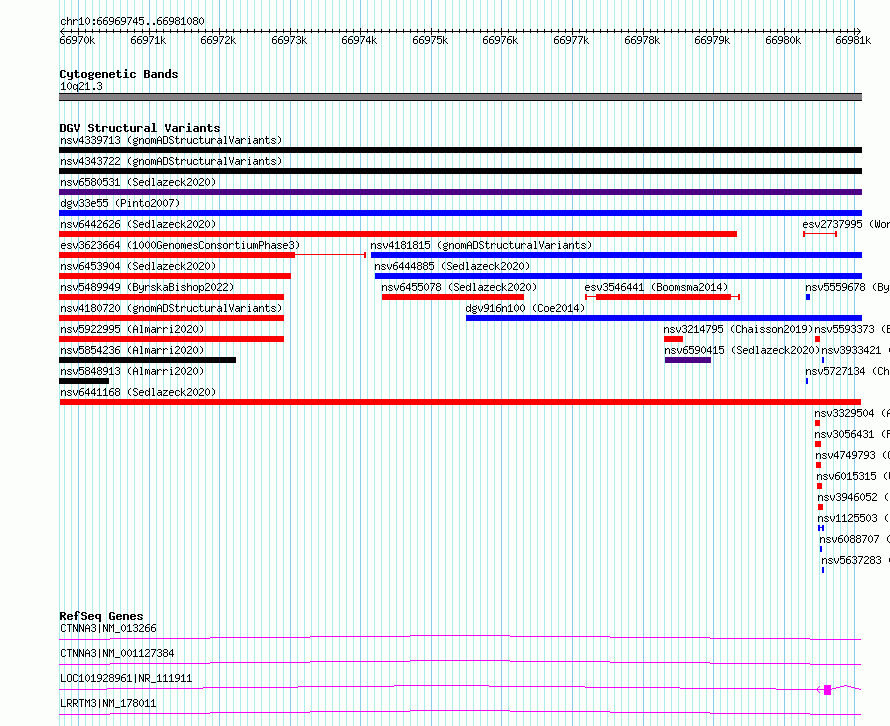
Task: Open the CTNNA3|NM_013266 transcript label
Action: coord(108,628)
